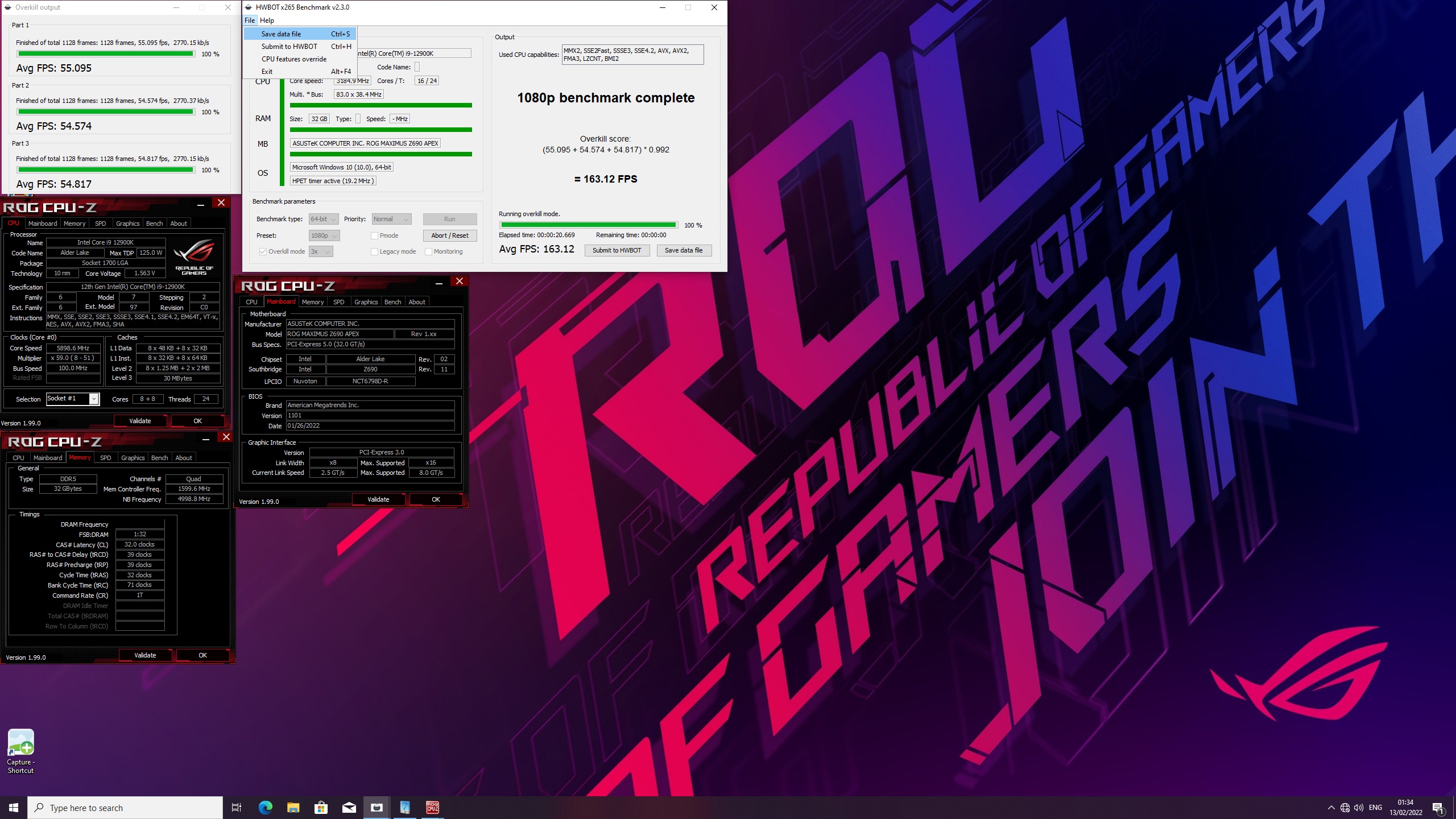Toggle the Overkill mode checkbox
Image resolution: width=1456 pixels, height=819 pixels.
(263, 251)
